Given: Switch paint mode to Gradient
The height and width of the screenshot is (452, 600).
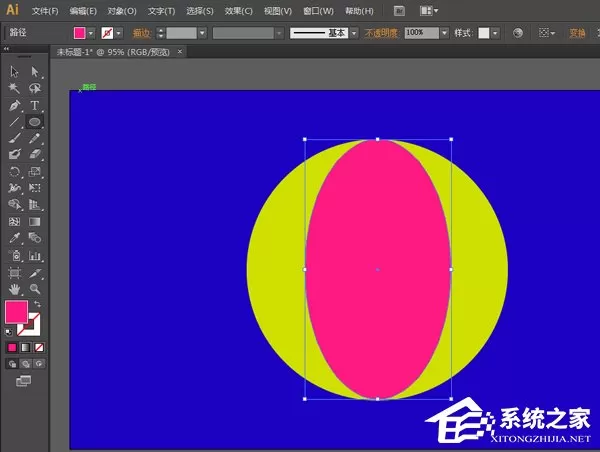Looking at the screenshot, I should point(25,348).
